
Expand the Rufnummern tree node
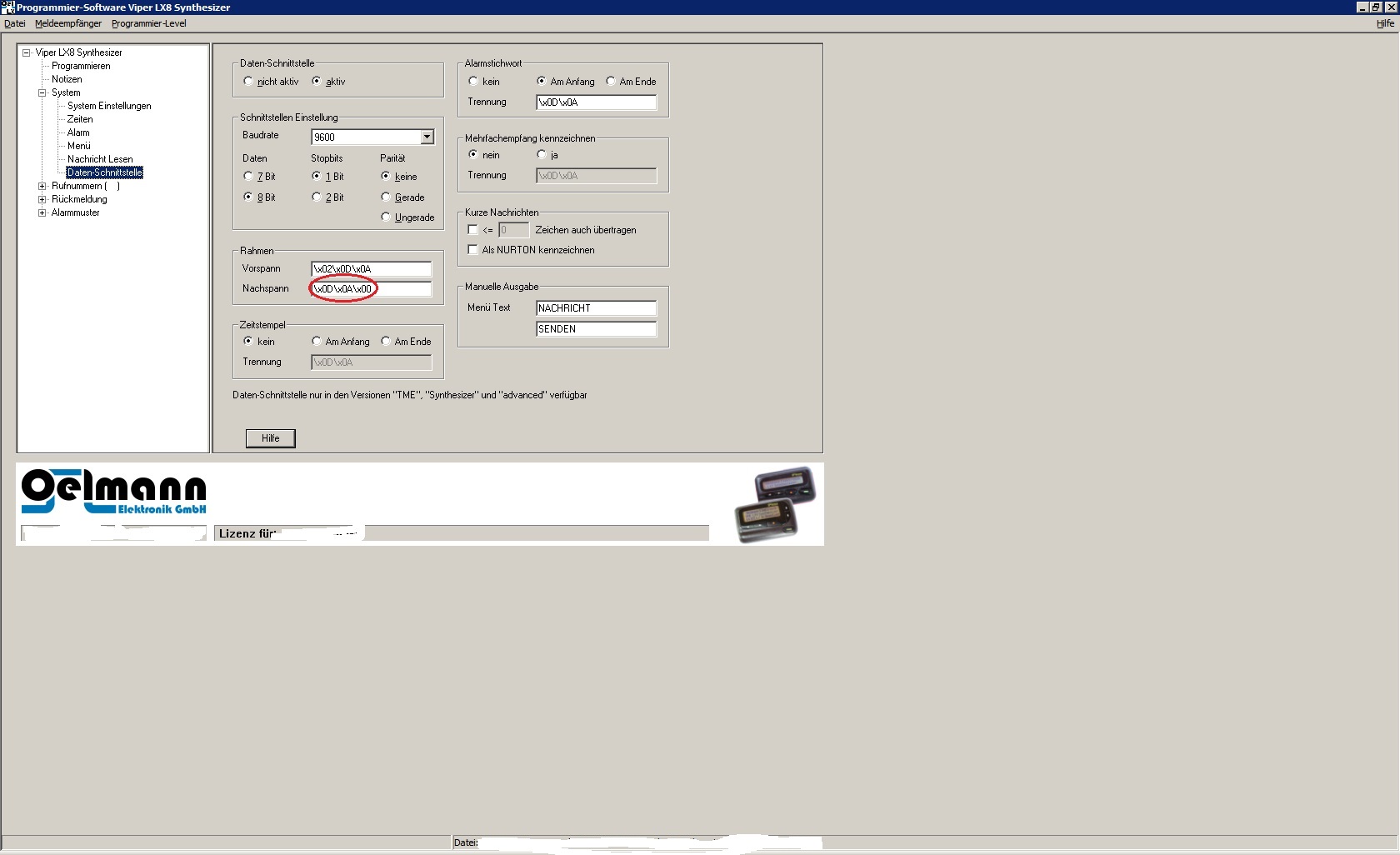(x=42, y=186)
